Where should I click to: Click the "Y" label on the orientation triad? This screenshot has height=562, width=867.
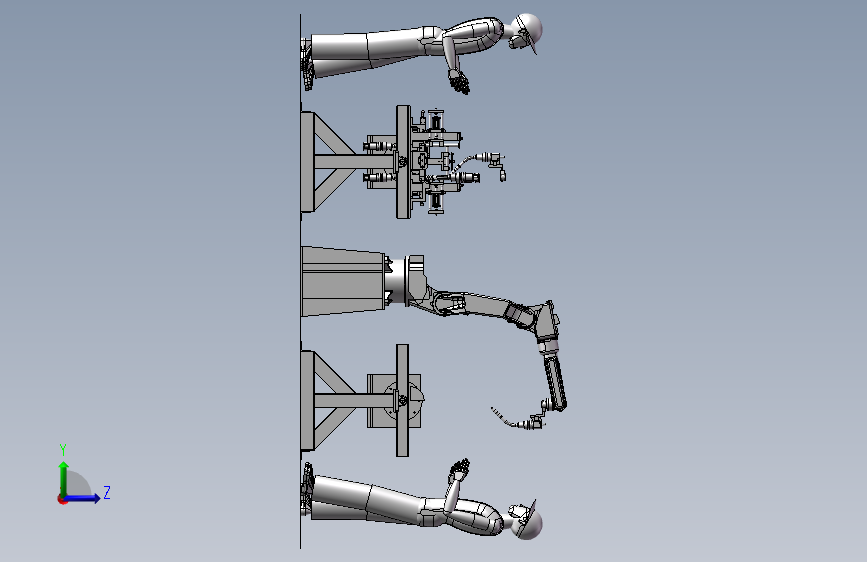(63, 449)
